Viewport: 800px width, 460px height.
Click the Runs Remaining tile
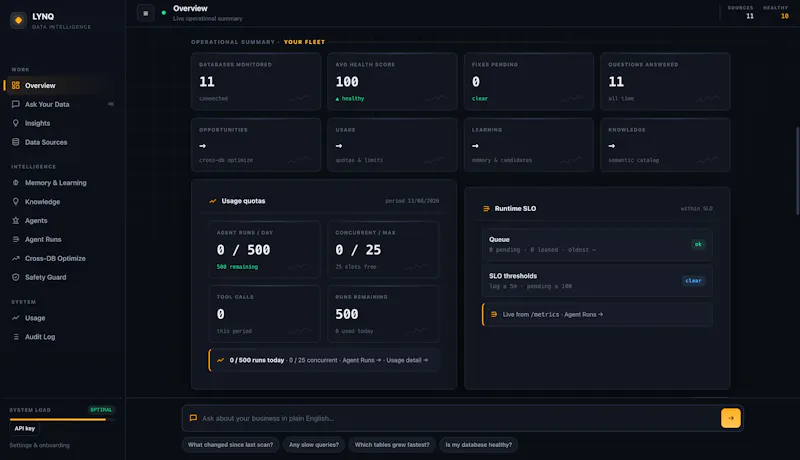383,314
